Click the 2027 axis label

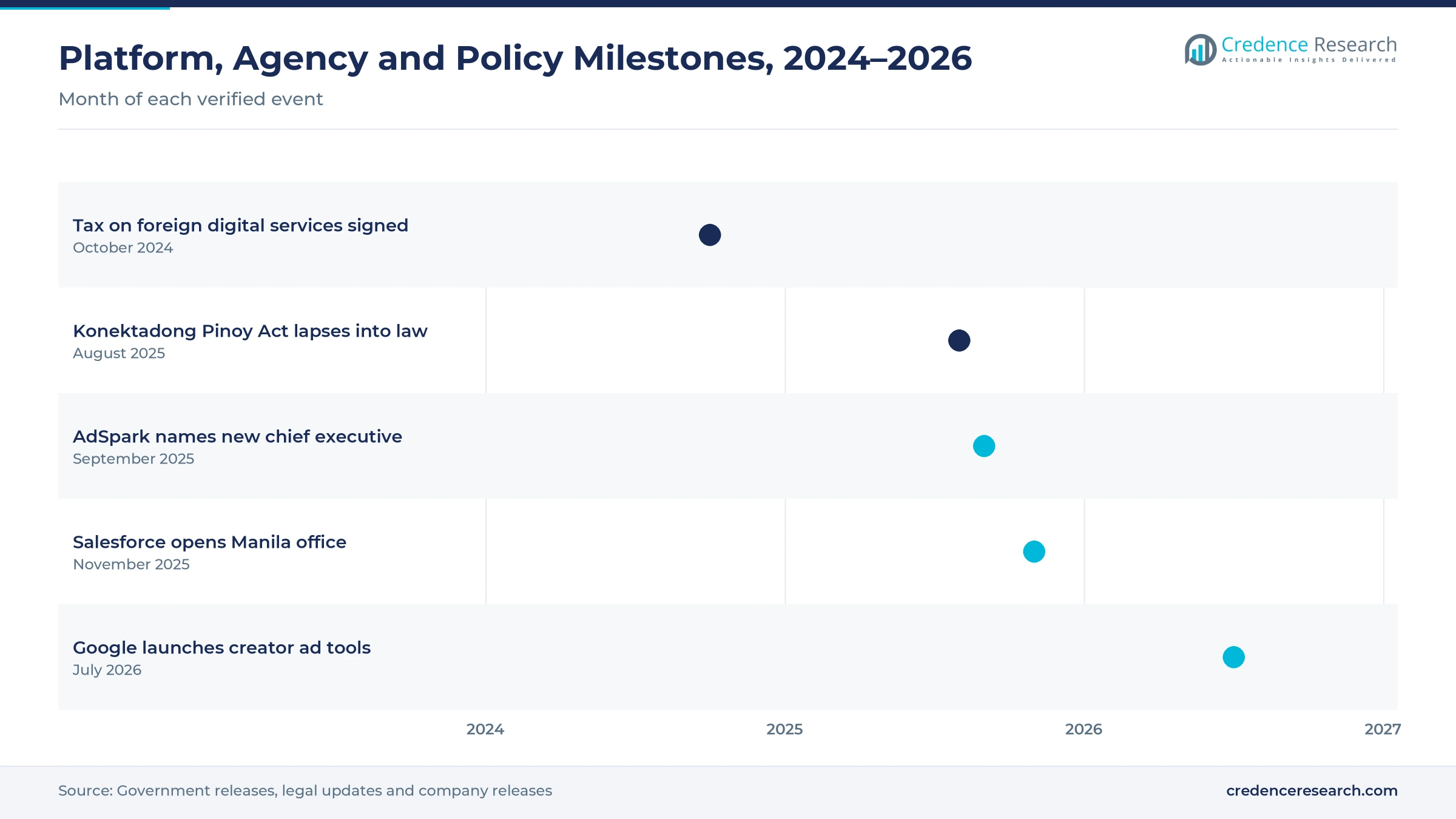coord(1383,729)
